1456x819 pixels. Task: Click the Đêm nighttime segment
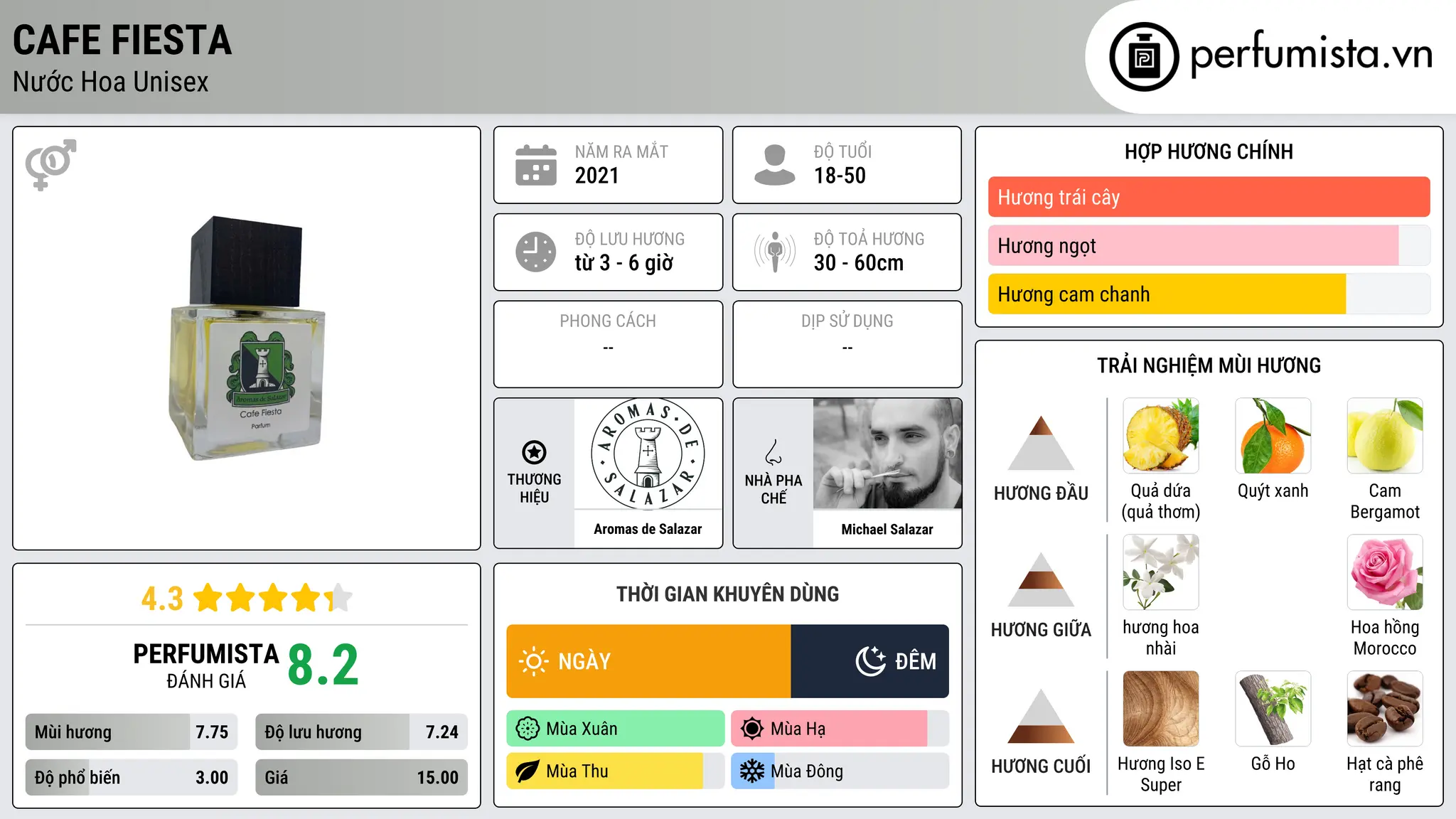869,661
